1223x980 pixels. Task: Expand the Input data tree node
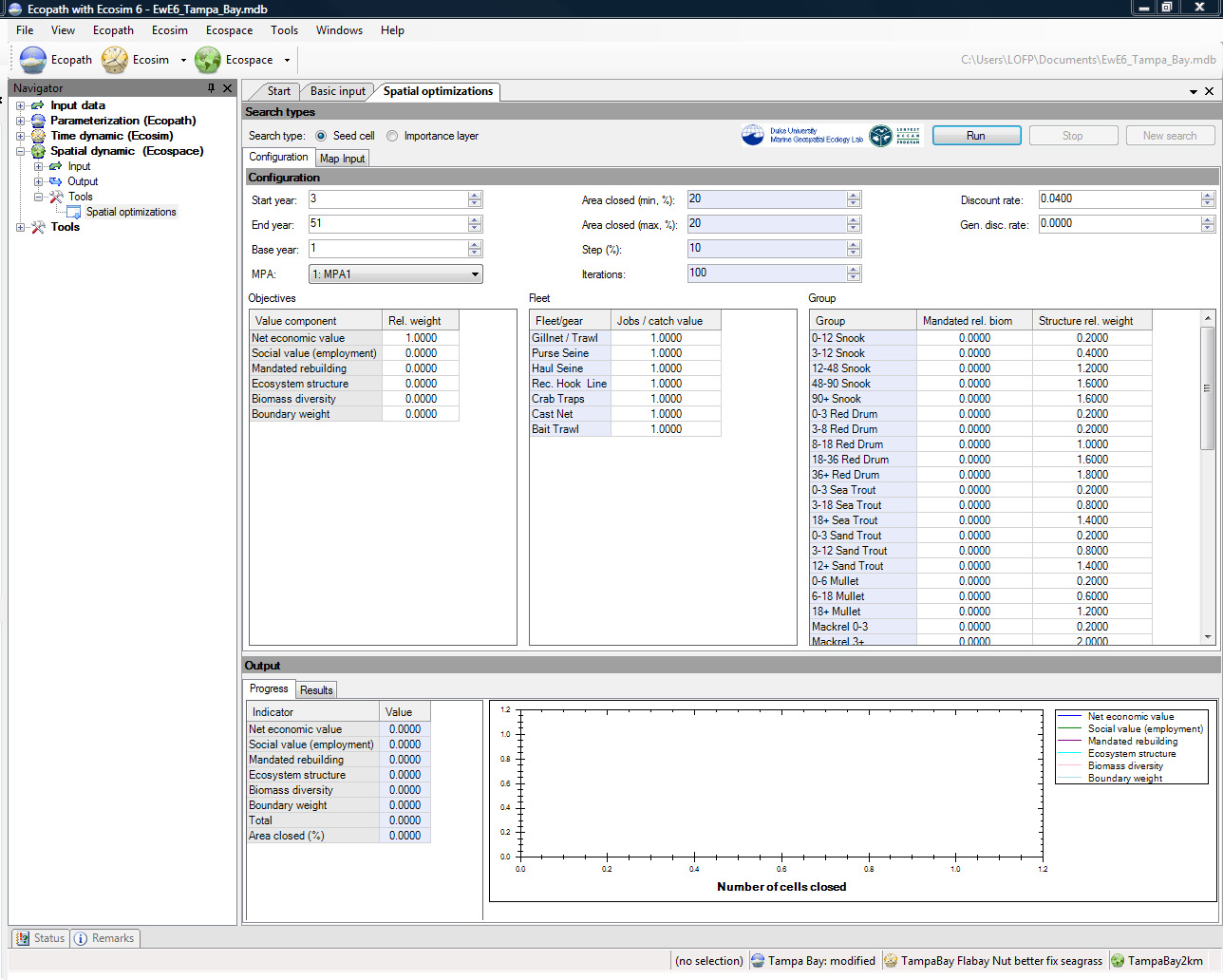click(x=21, y=105)
